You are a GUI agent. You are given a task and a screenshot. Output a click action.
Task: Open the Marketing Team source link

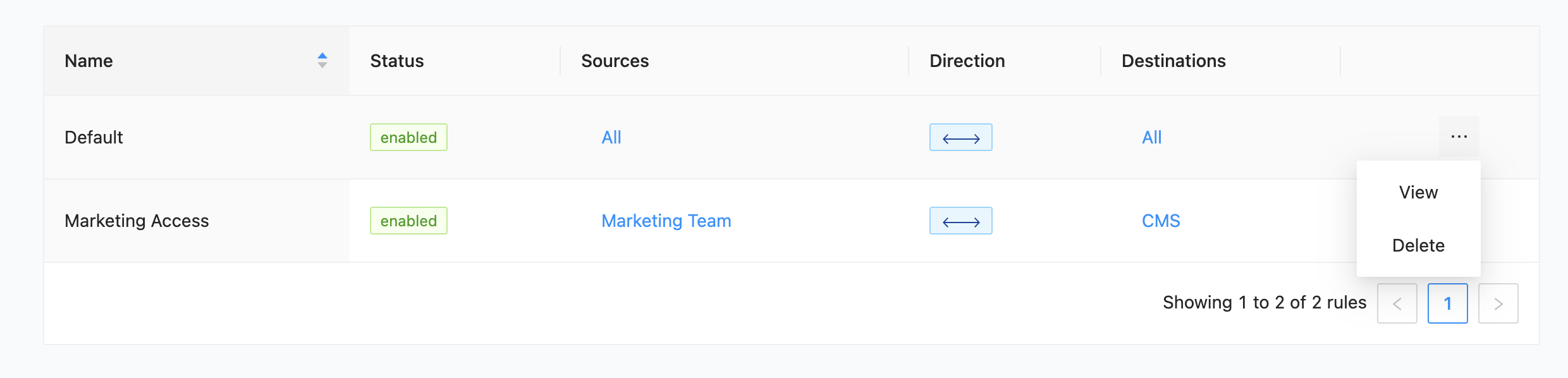(x=666, y=221)
